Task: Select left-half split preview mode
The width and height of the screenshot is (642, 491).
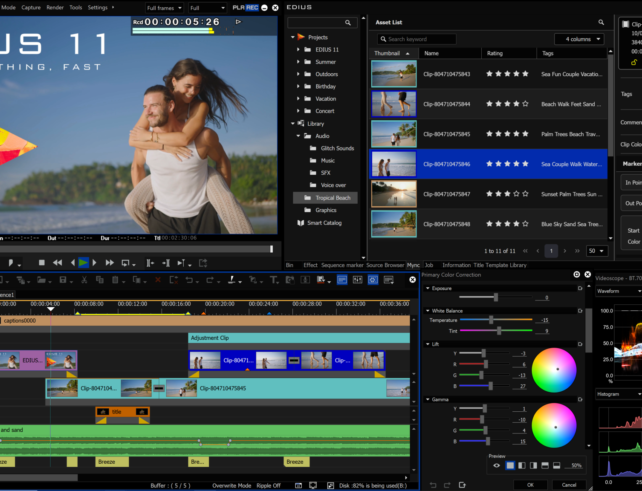Action: (522, 466)
